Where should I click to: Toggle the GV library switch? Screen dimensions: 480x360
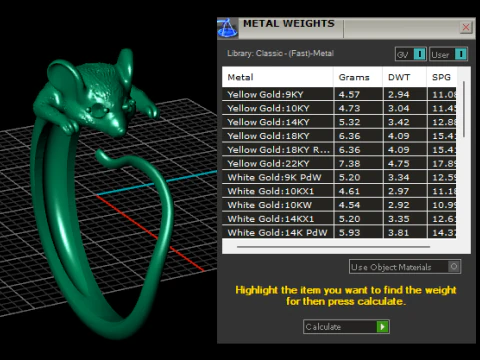click(x=410, y=54)
